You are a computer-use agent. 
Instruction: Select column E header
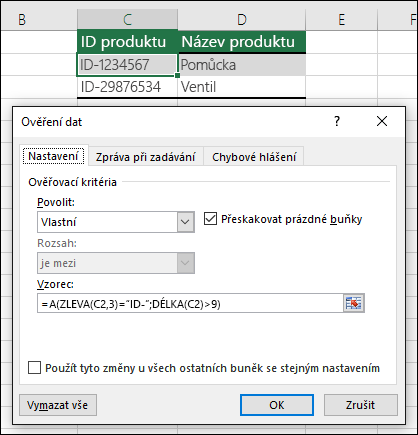click(342, 19)
